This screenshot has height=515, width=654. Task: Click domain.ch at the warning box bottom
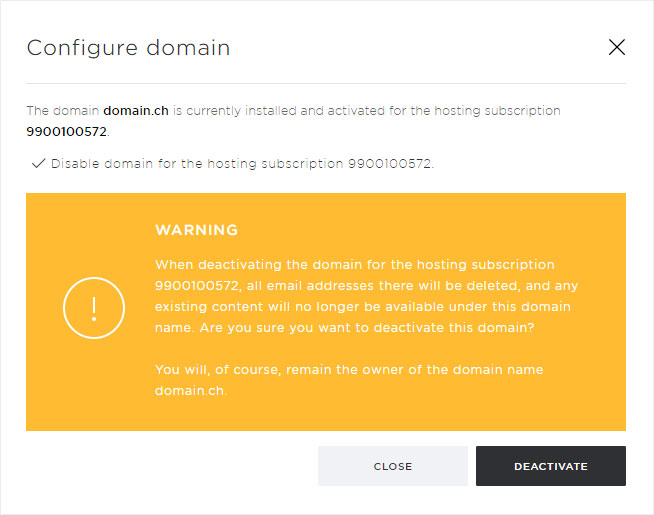190,391
